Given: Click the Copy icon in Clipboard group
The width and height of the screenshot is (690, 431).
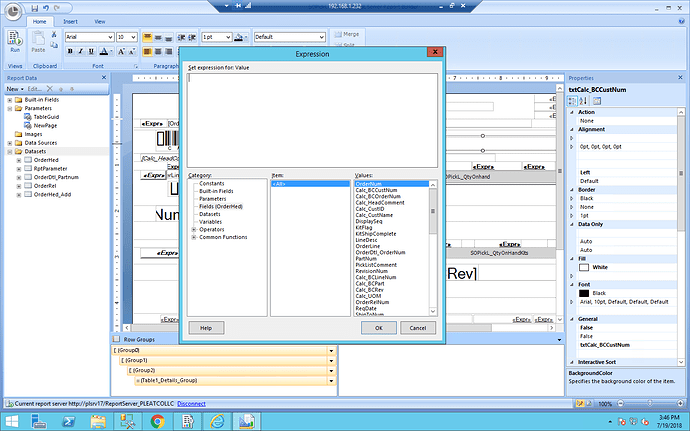Looking at the screenshot, I should click(54, 45).
